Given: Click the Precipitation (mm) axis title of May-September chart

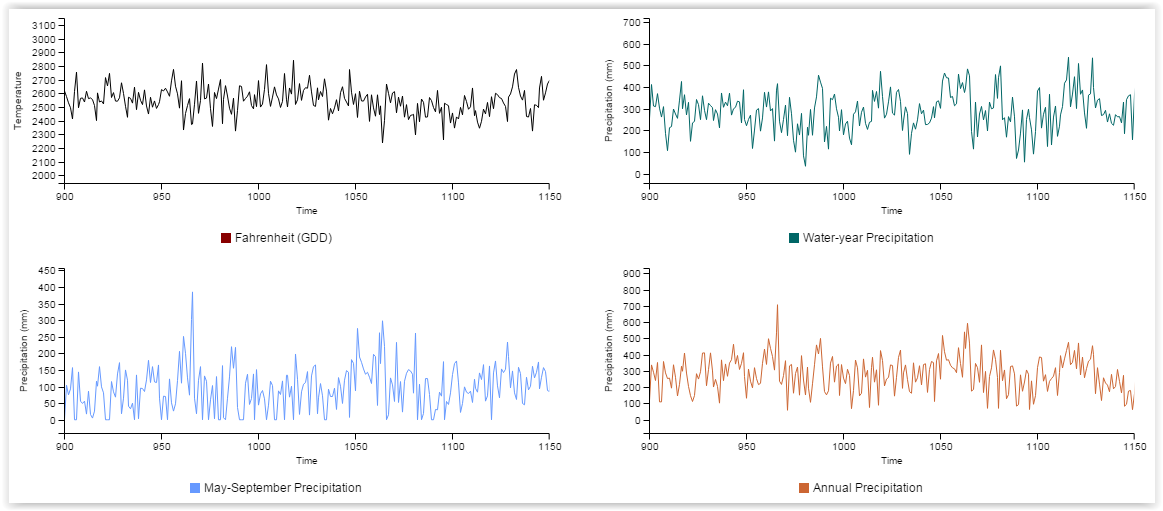Looking at the screenshot, I should click(x=24, y=353).
